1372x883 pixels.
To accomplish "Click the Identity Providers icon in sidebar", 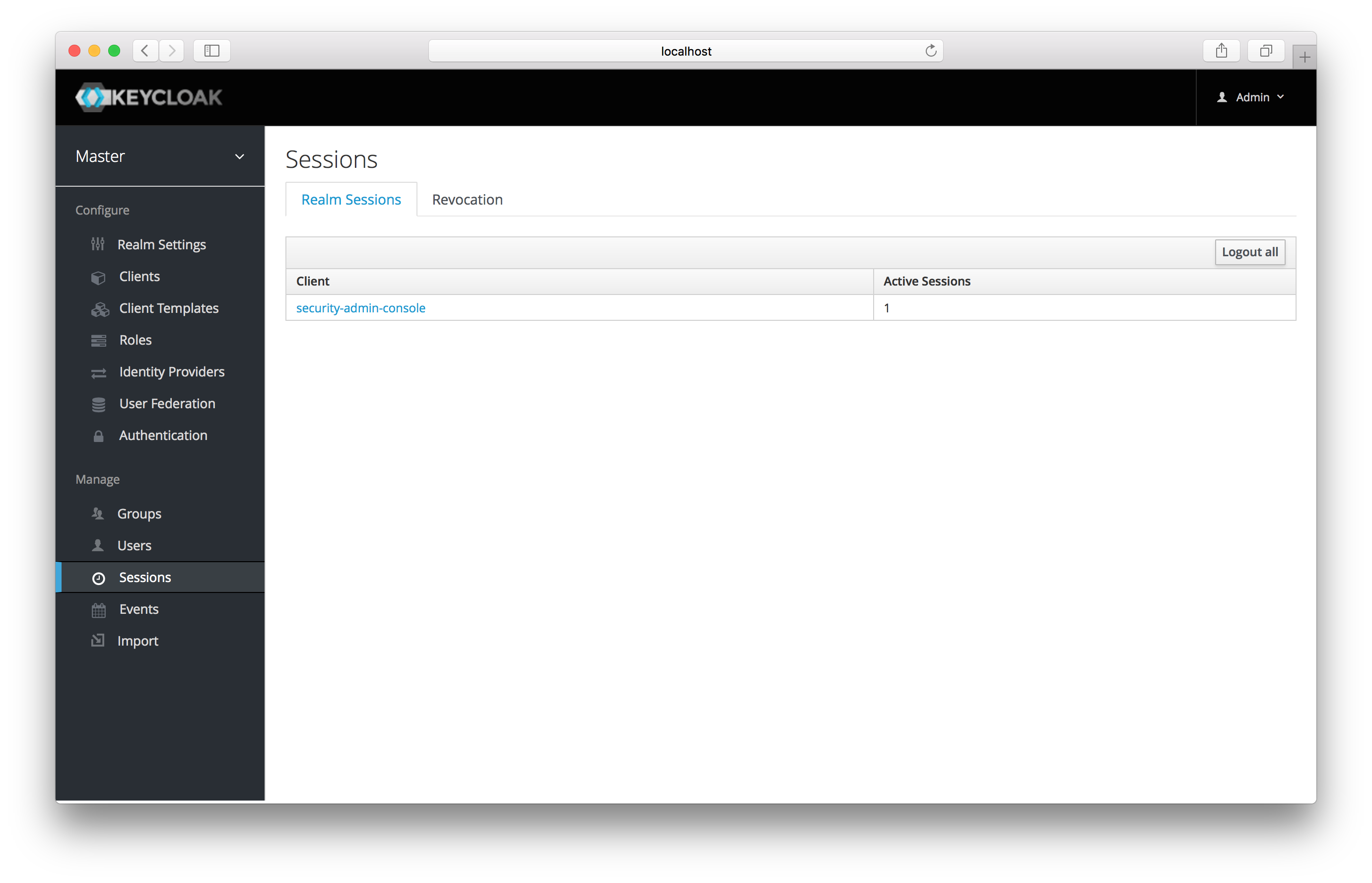I will (x=98, y=371).
